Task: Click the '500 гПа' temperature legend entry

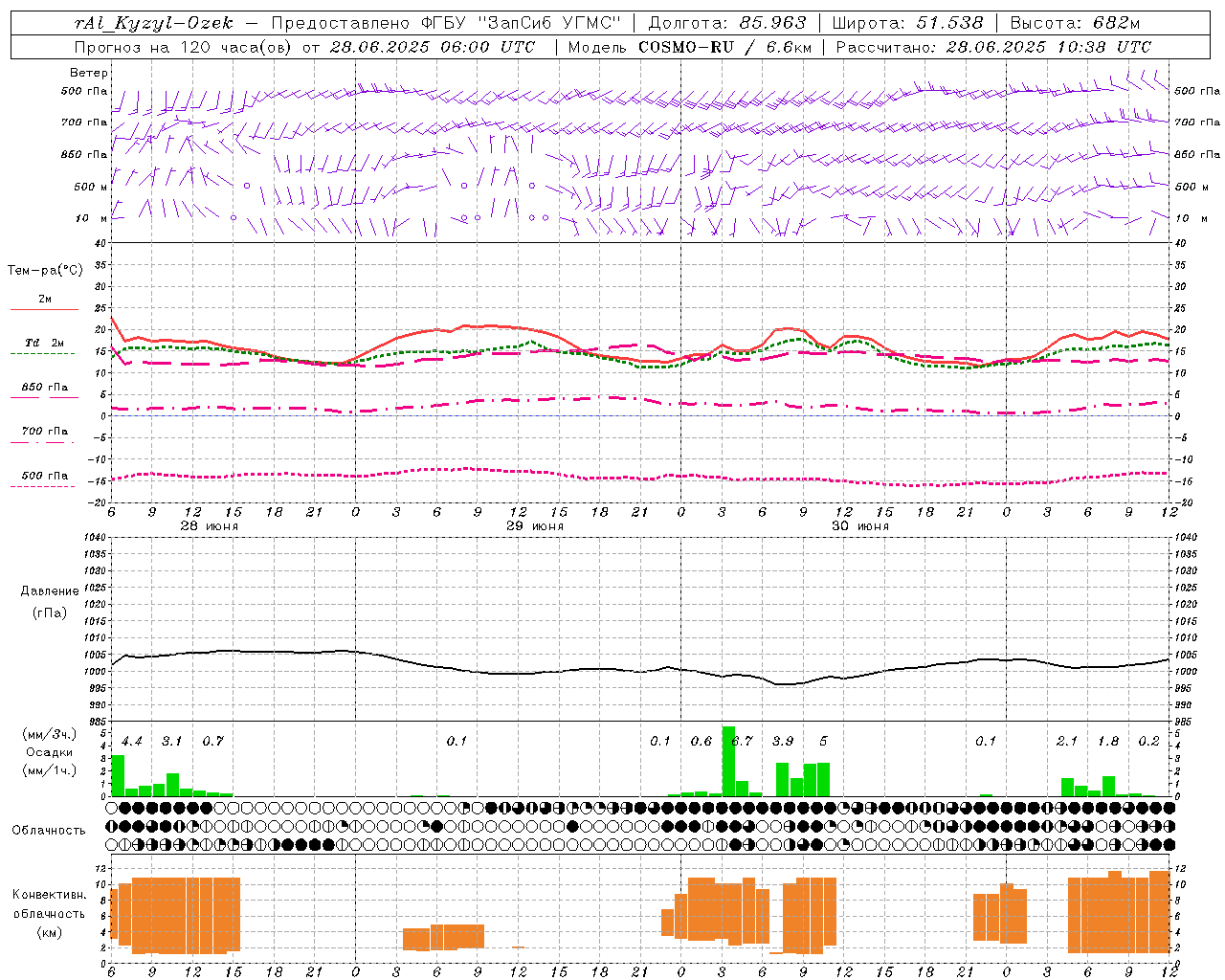Action: pyautogui.click(x=44, y=476)
